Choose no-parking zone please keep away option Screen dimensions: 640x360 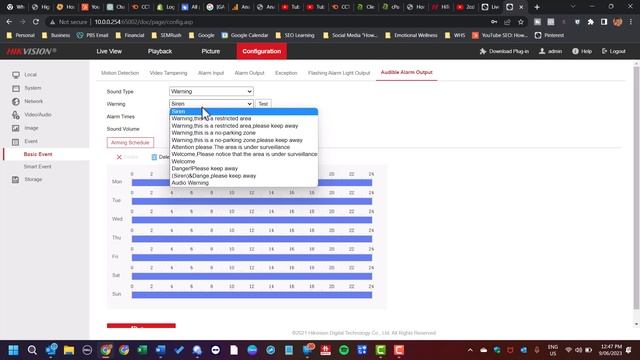tap(244, 140)
